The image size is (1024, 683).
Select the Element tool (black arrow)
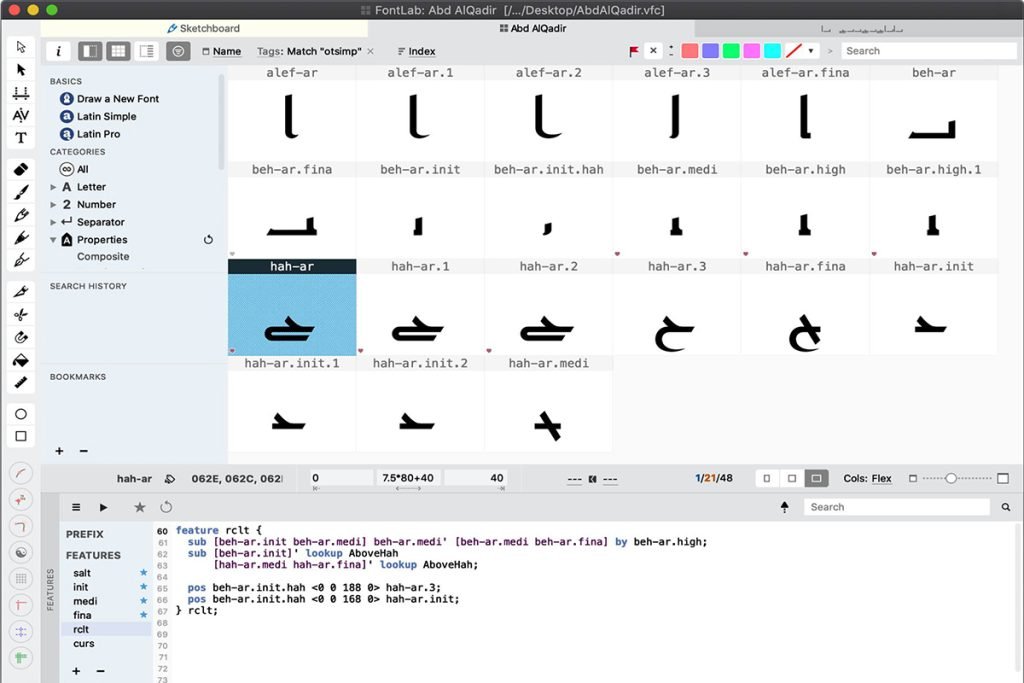[x=21, y=70]
